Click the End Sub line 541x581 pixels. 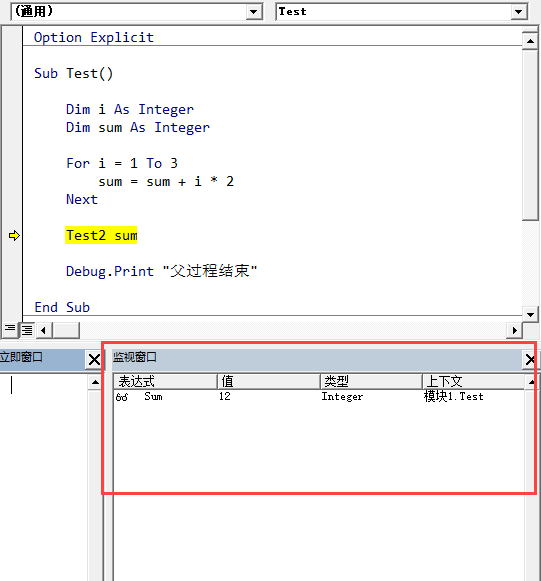tap(62, 307)
